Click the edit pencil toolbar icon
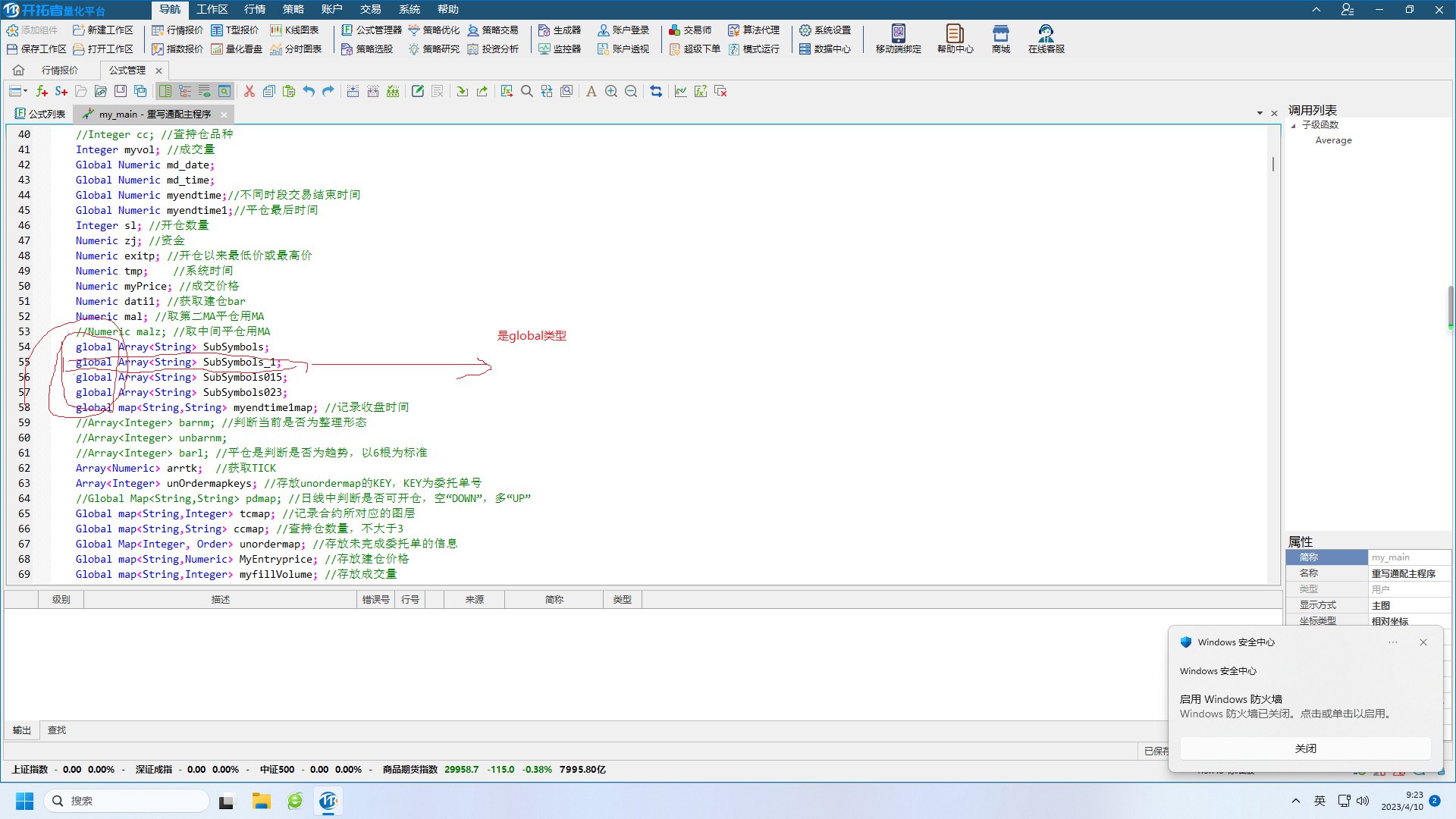The image size is (1456, 819). (418, 91)
